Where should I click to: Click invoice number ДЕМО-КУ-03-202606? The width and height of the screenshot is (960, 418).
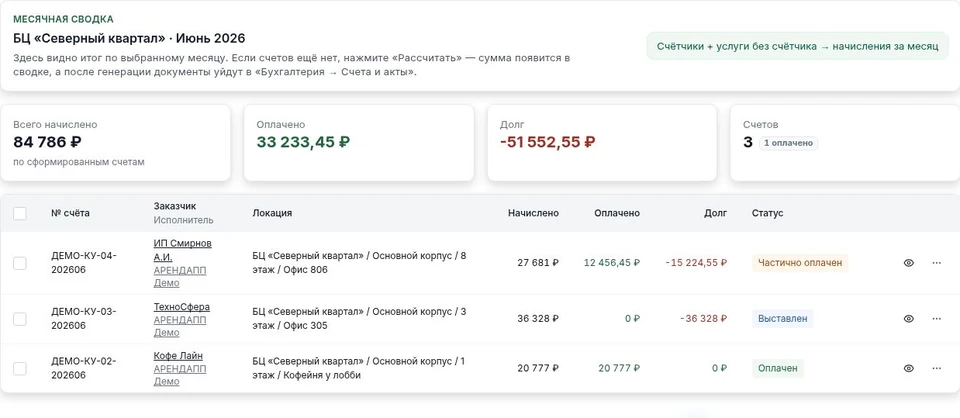84,318
